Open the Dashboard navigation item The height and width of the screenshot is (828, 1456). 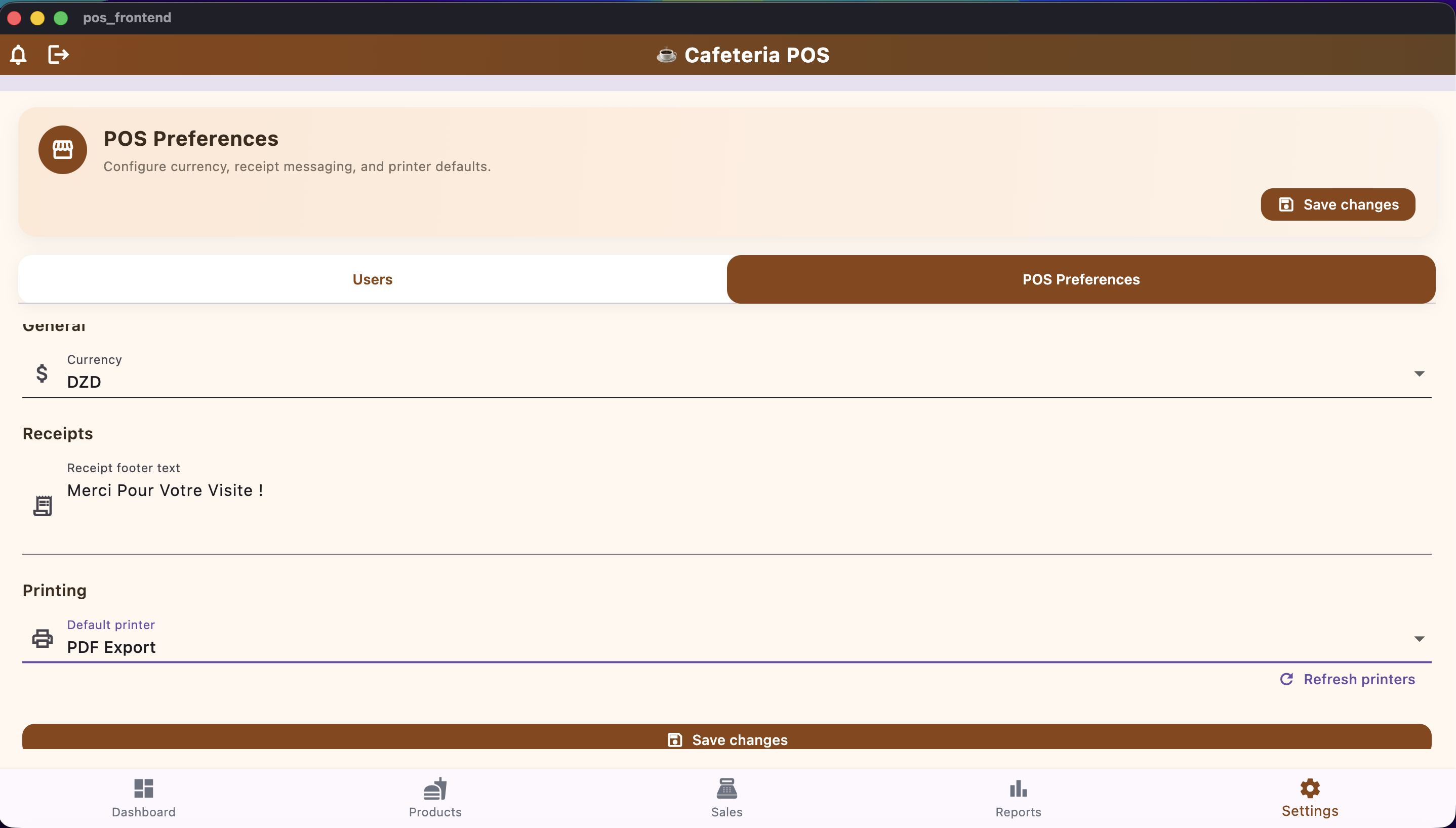pyautogui.click(x=144, y=799)
